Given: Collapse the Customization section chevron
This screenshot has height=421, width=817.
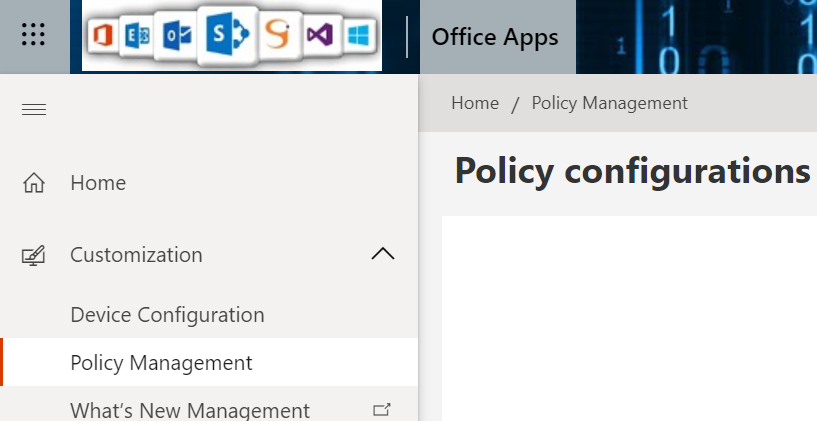Looking at the screenshot, I should coord(382,254).
